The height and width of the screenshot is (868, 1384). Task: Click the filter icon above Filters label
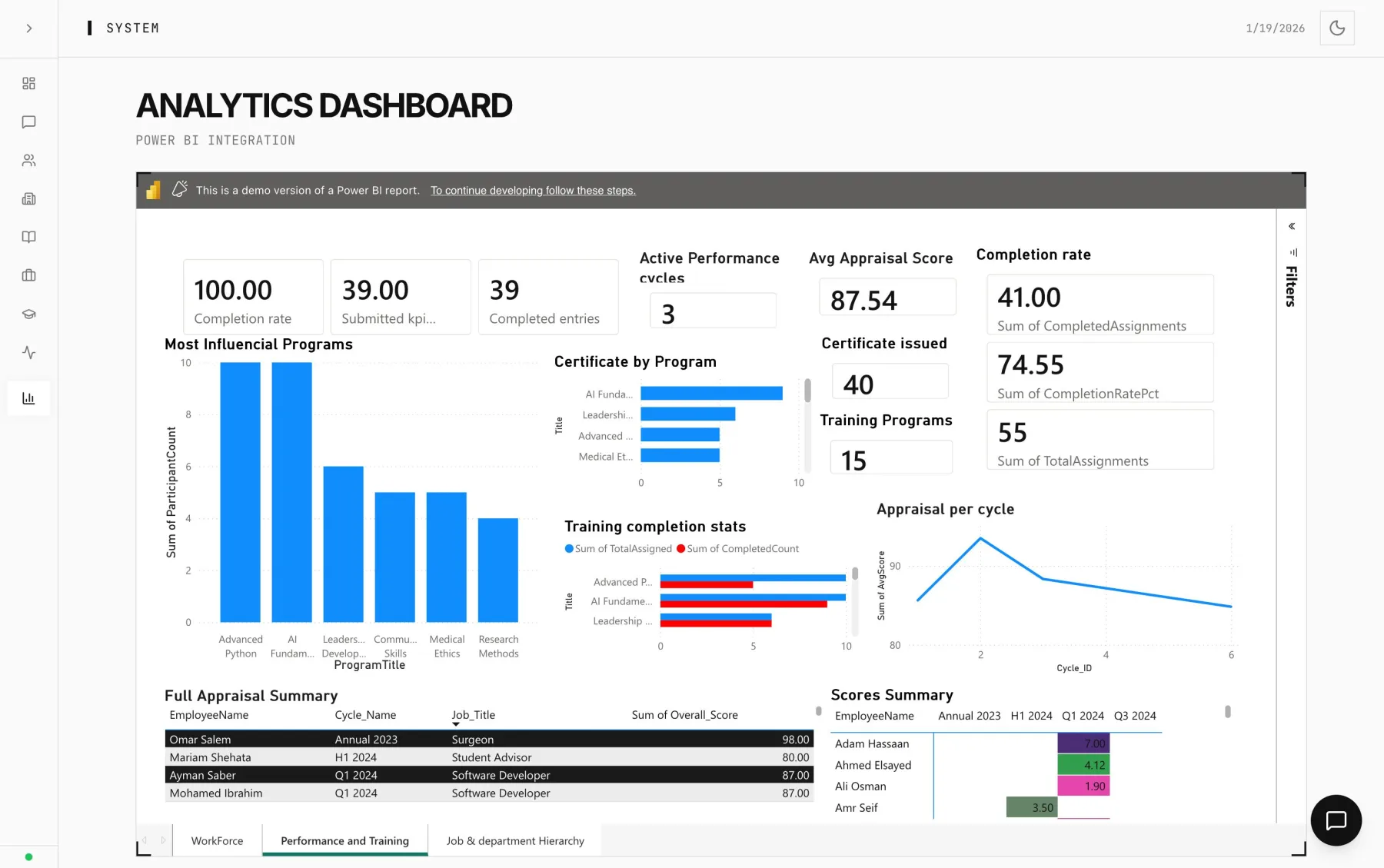1293,252
